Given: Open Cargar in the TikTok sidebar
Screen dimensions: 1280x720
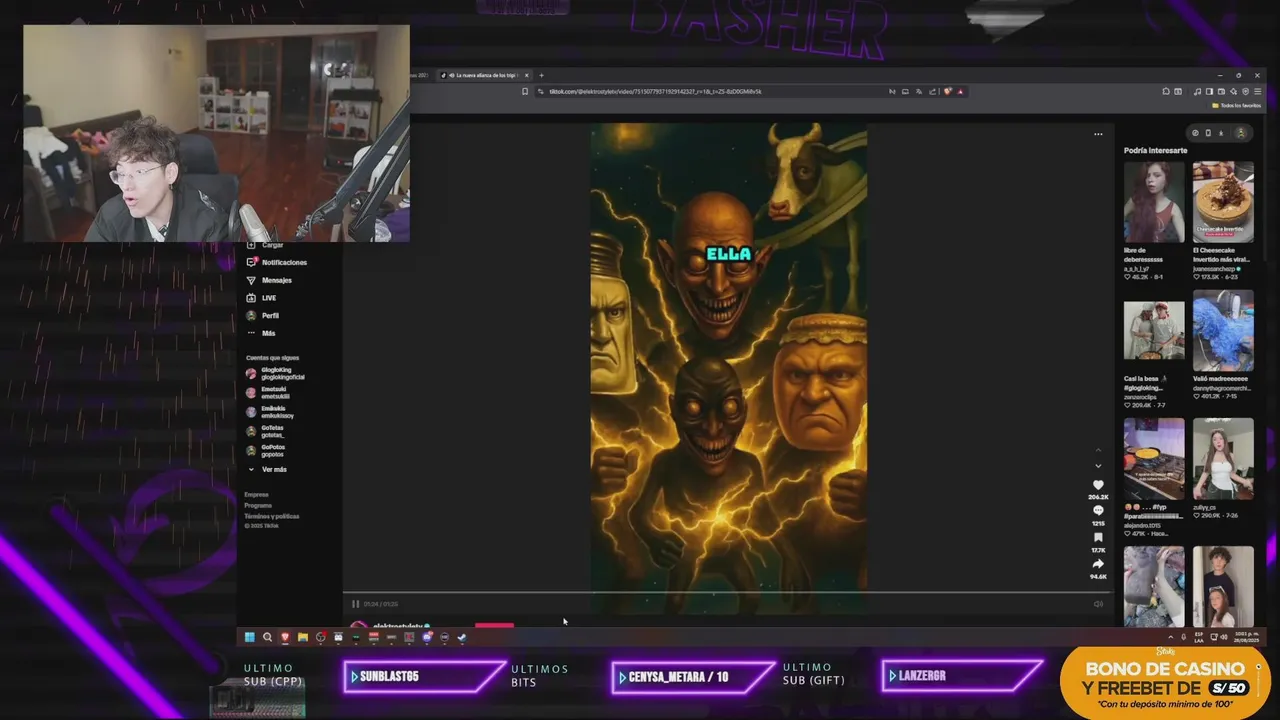Looking at the screenshot, I should pyautogui.click(x=265, y=245).
